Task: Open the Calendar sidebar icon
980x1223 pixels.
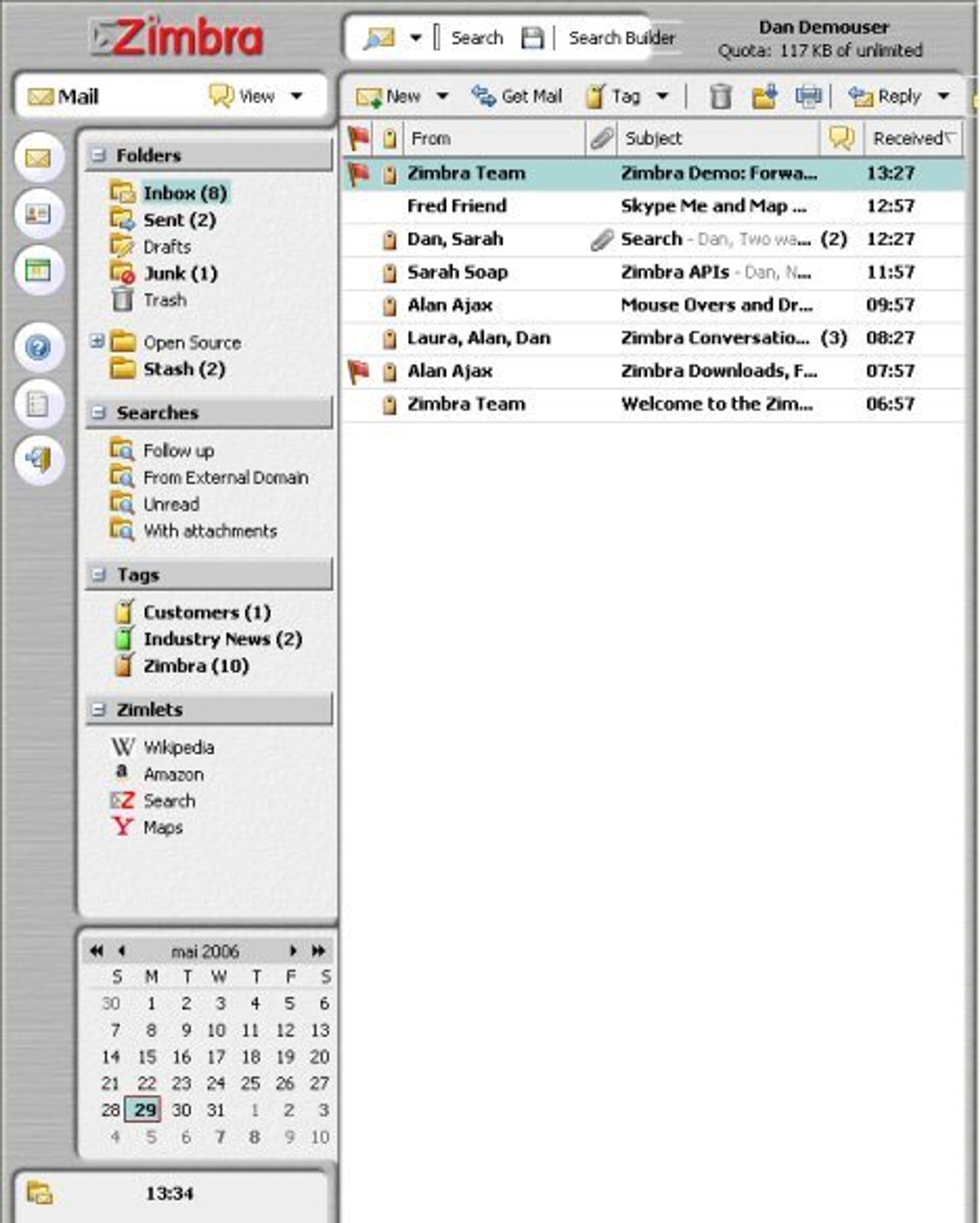Action: [x=39, y=270]
